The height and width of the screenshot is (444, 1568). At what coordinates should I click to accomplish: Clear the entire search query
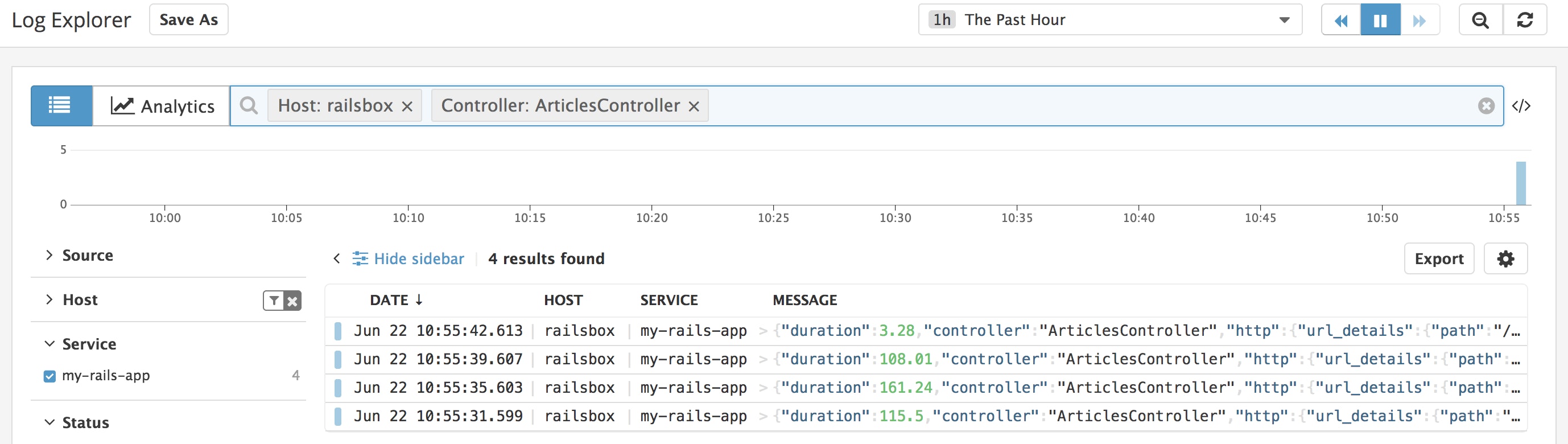pyautogui.click(x=1486, y=106)
